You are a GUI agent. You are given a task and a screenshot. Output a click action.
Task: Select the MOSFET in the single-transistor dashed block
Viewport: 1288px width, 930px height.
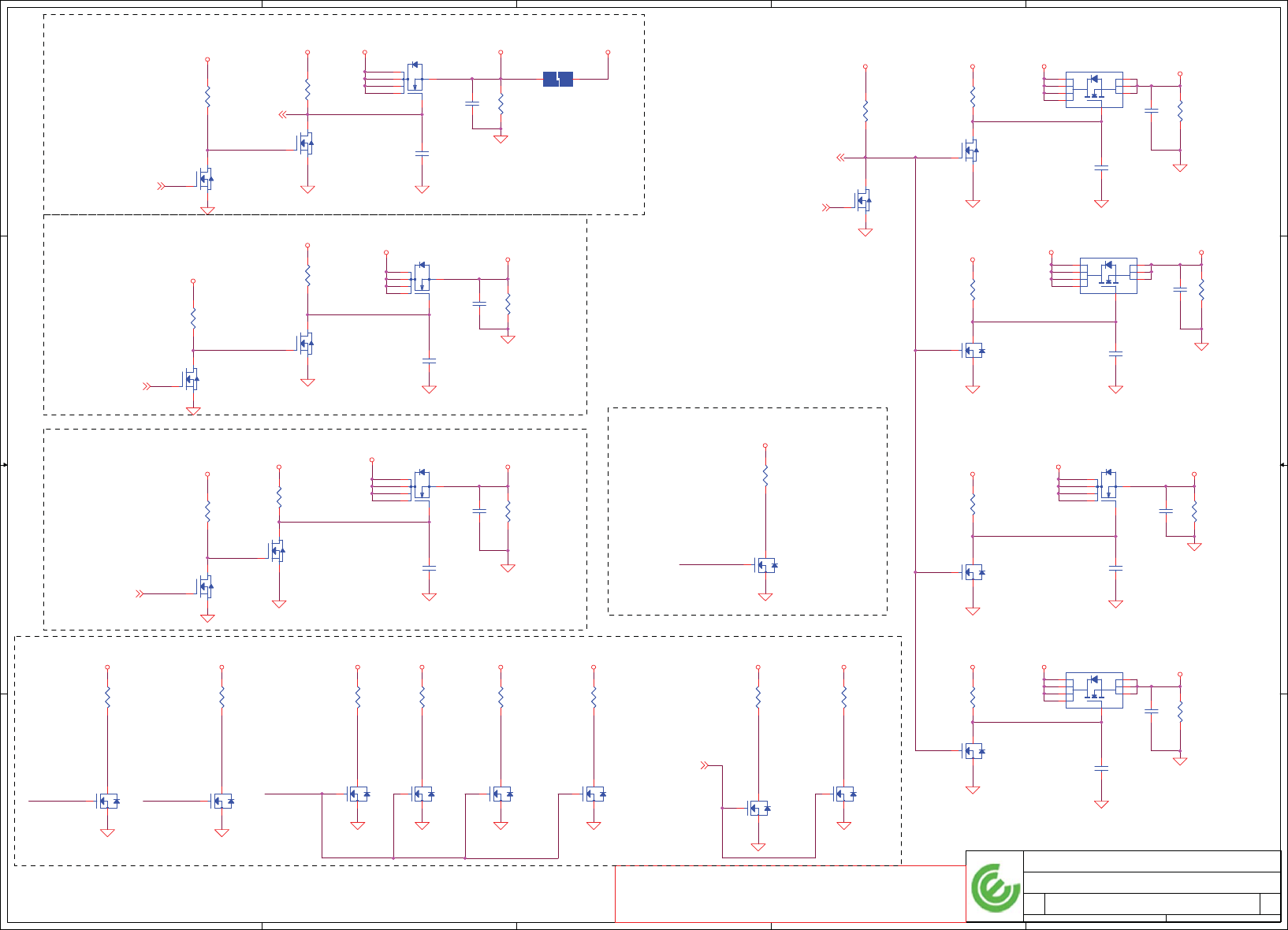coord(766,565)
